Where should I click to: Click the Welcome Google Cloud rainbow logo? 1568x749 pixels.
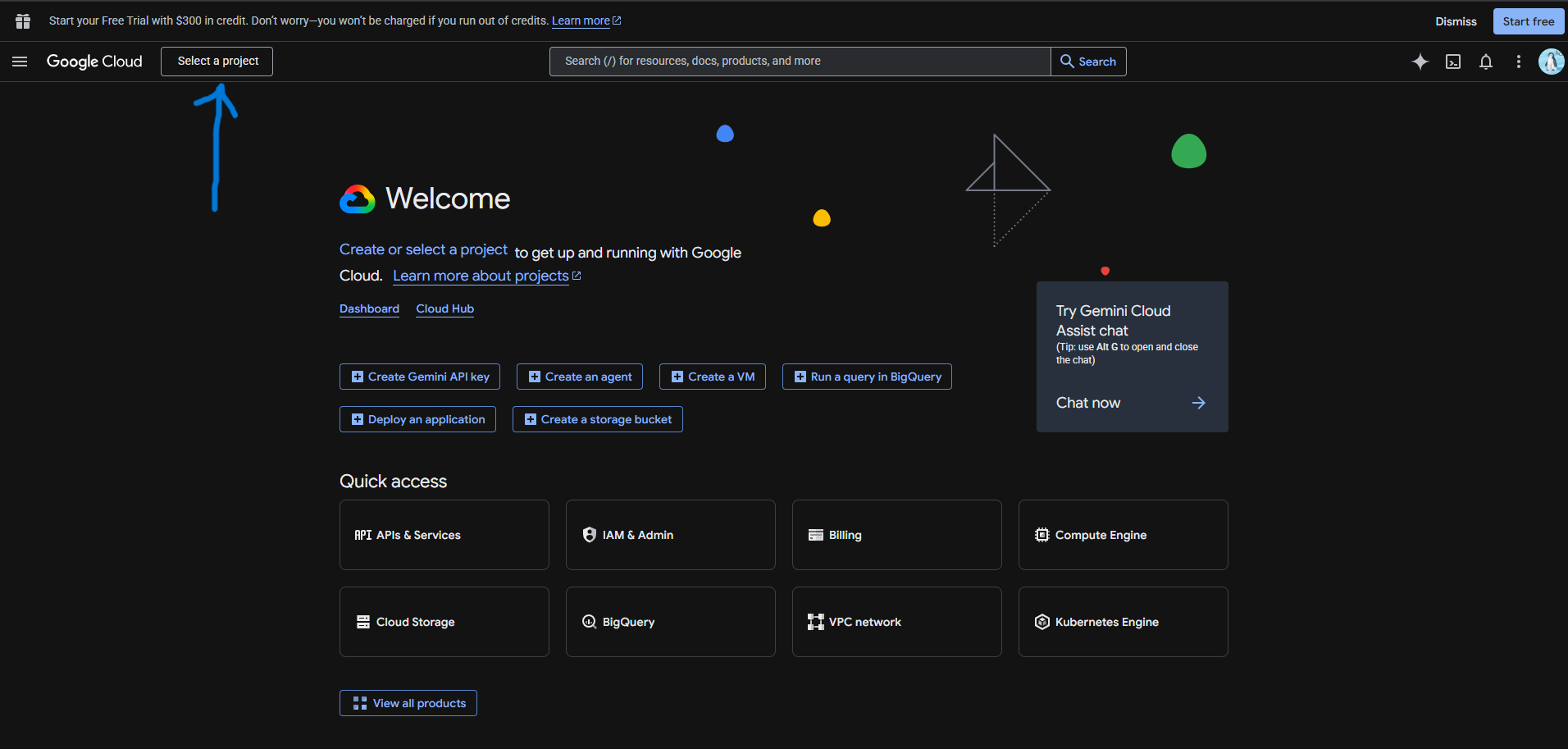click(x=358, y=199)
